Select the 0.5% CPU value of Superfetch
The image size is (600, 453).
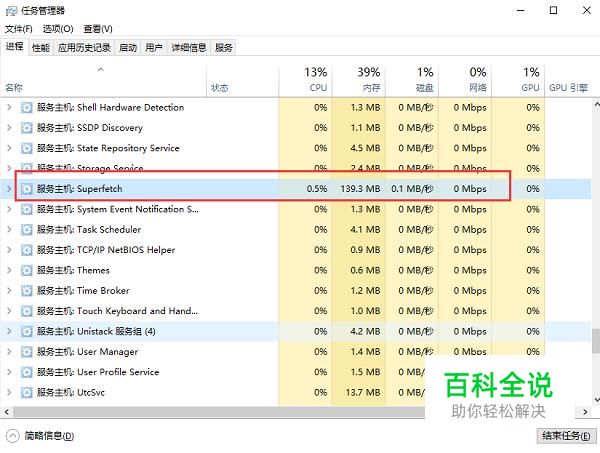point(317,189)
